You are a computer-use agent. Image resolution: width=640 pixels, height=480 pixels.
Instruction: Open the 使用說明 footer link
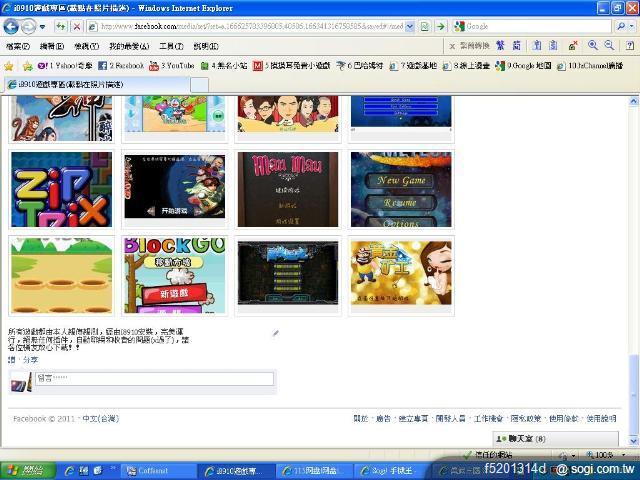coord(602,419)
